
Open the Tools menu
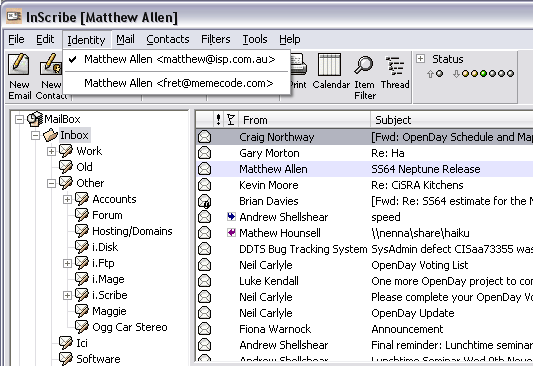[x=255, y=39]
